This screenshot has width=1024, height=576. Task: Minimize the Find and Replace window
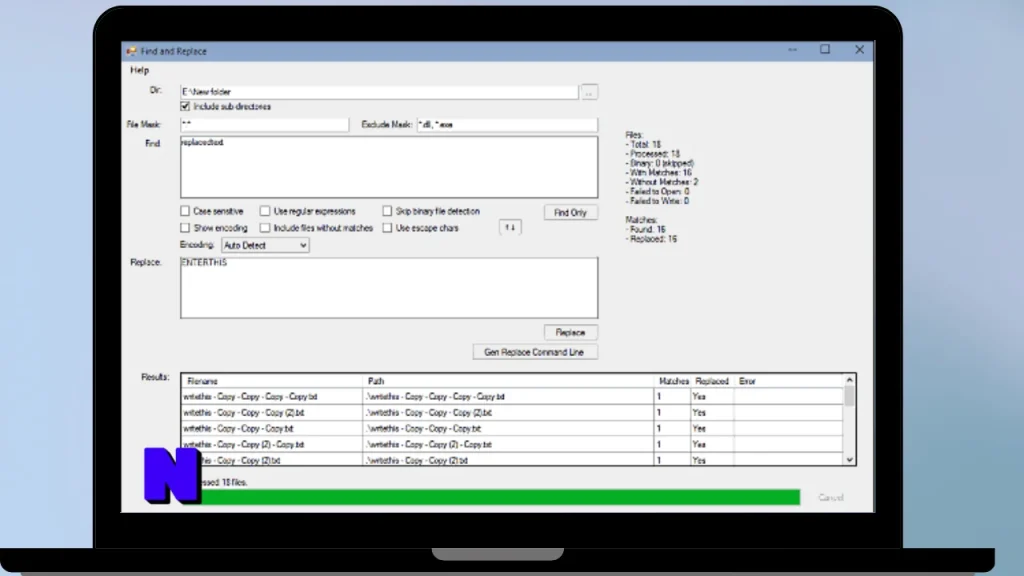point(792,50)
